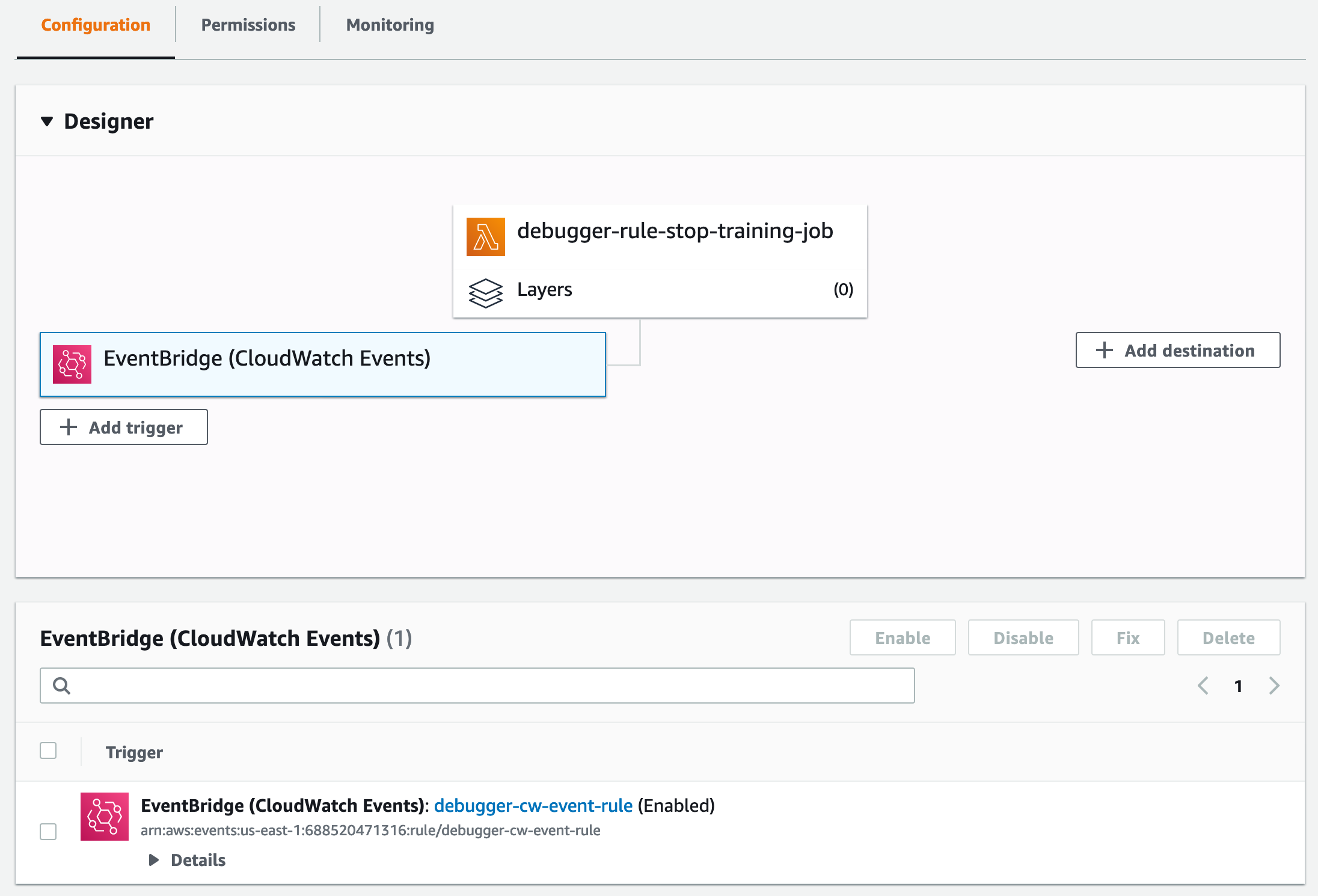The width and height of the screenshot is (1318, 896).
Task: Click the Add trigger button
Action: coord(123,427)
